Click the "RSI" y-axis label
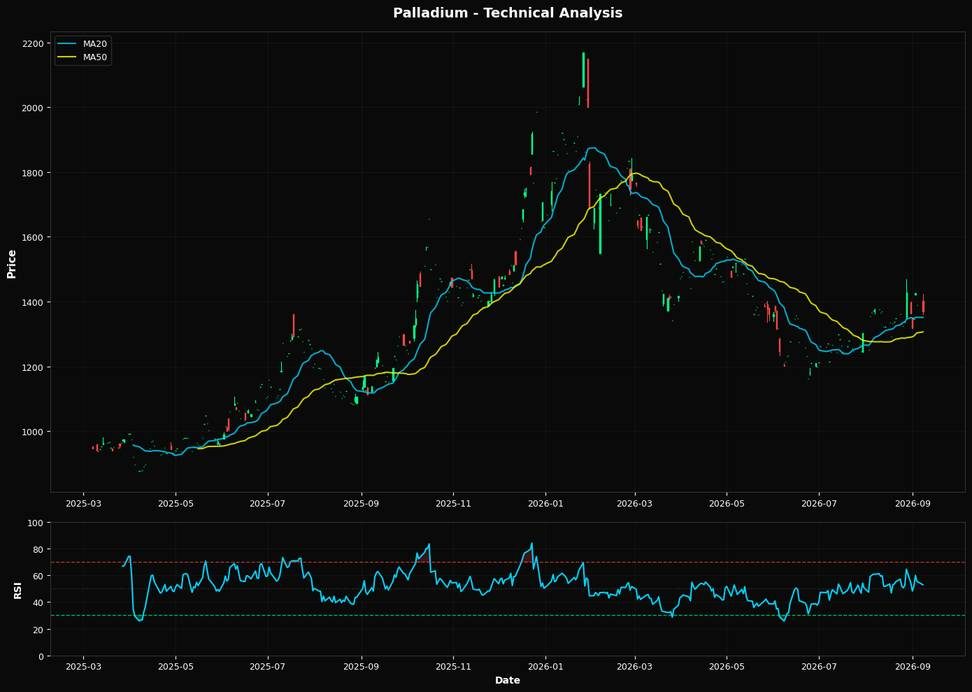The height and width of the screenshot is (692, 972). (17, 590)
